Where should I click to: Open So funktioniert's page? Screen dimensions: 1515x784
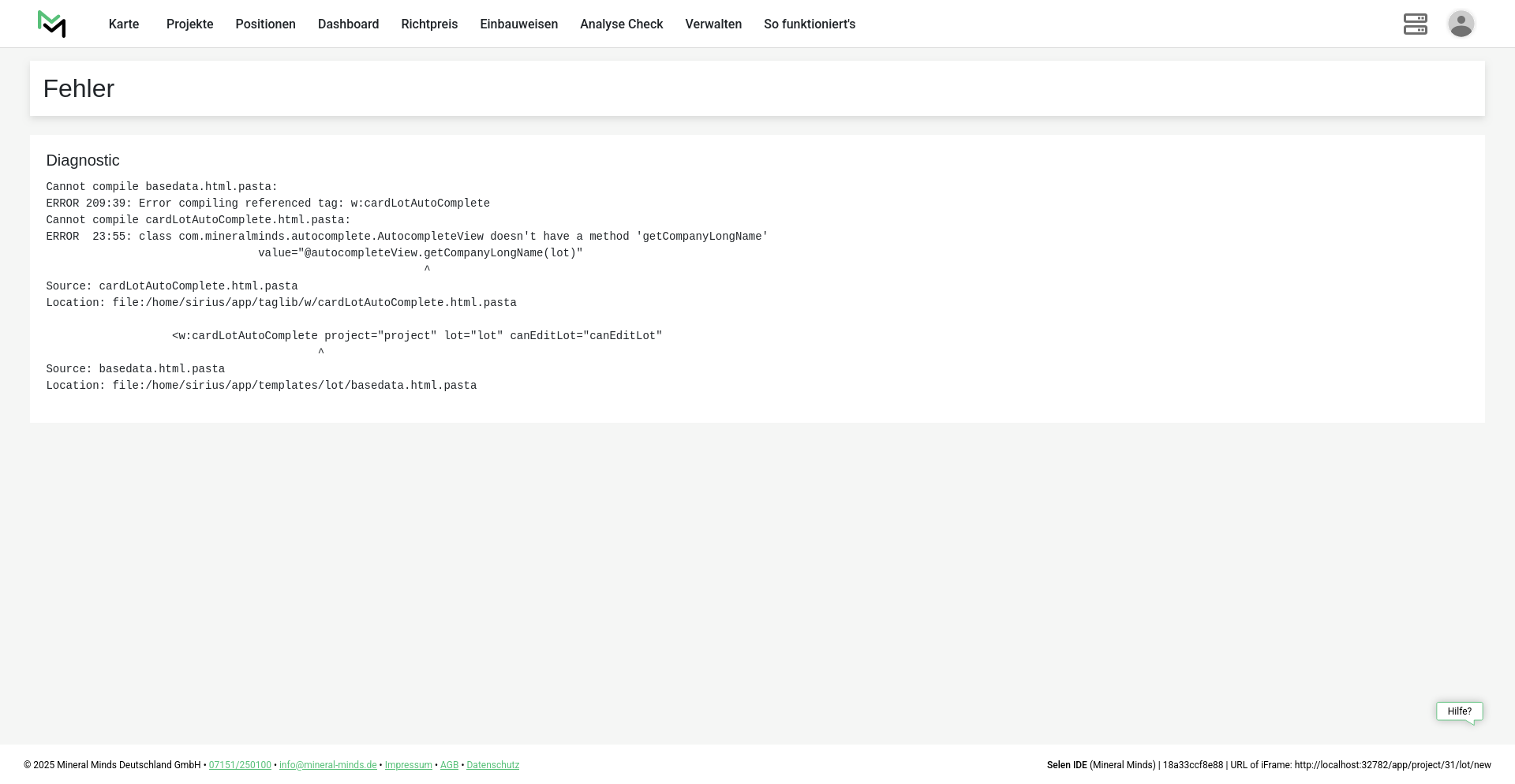(809, 24)
